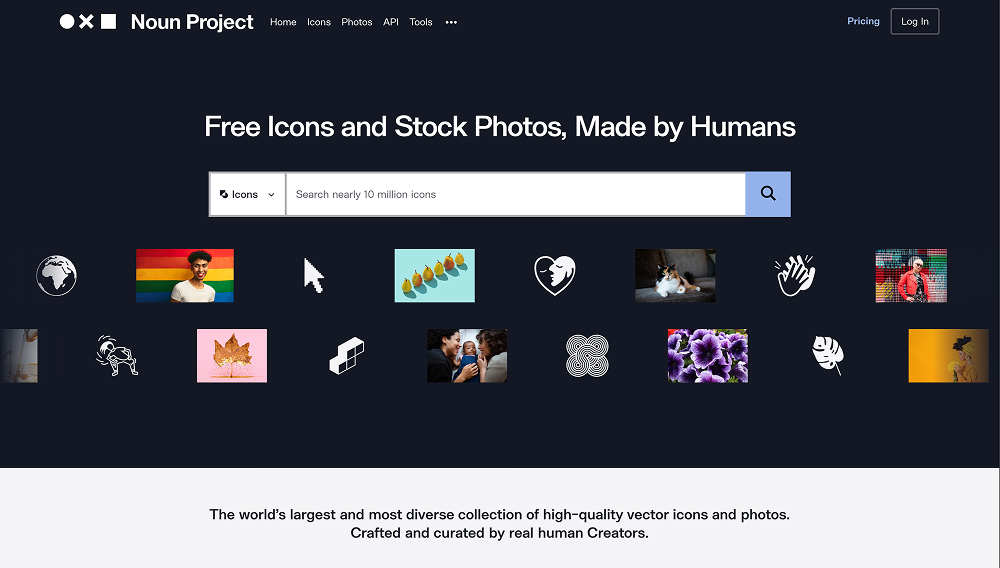Open the Tools menu
The height and width of the screenshot is (568, 1000).
(421, 22)
